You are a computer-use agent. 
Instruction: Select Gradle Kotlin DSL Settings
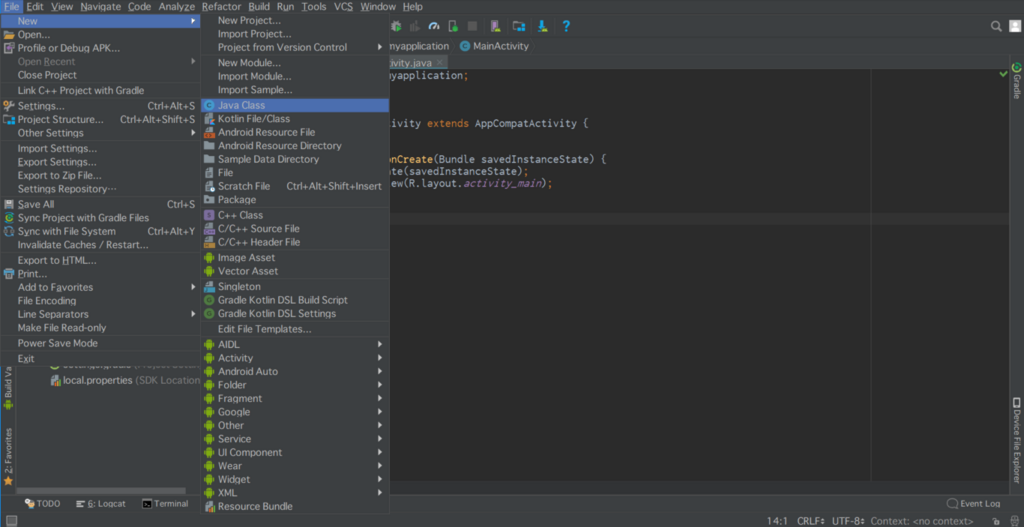tap(295, 313)
